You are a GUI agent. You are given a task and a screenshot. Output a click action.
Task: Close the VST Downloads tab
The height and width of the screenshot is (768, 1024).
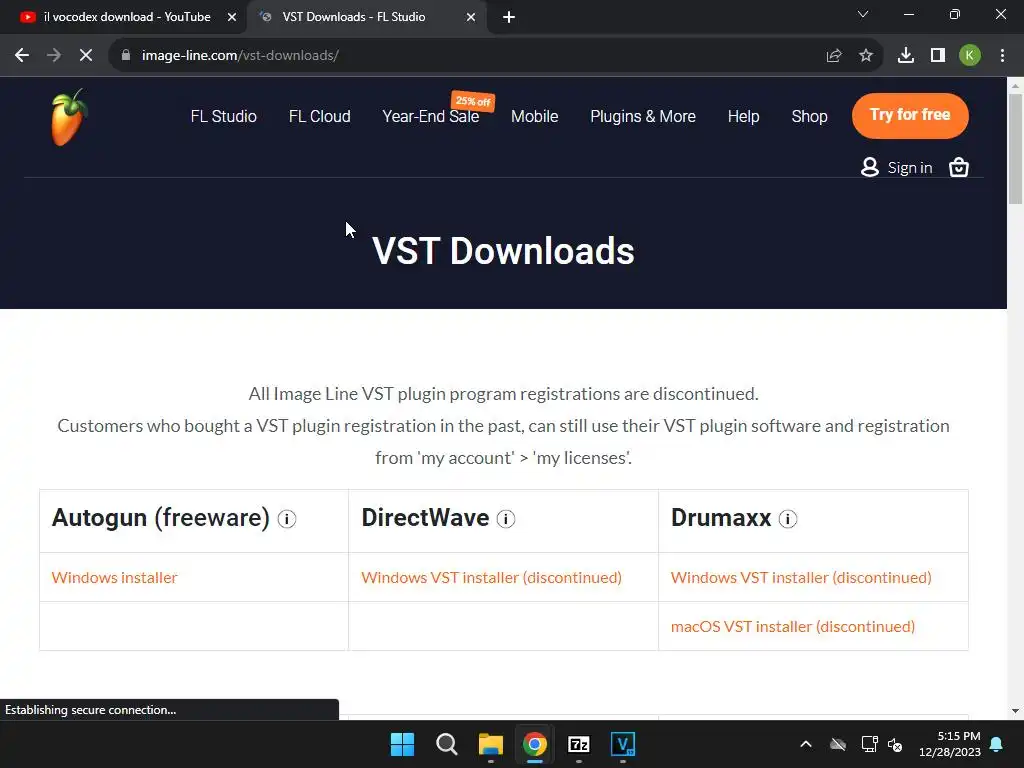[471, 17]
